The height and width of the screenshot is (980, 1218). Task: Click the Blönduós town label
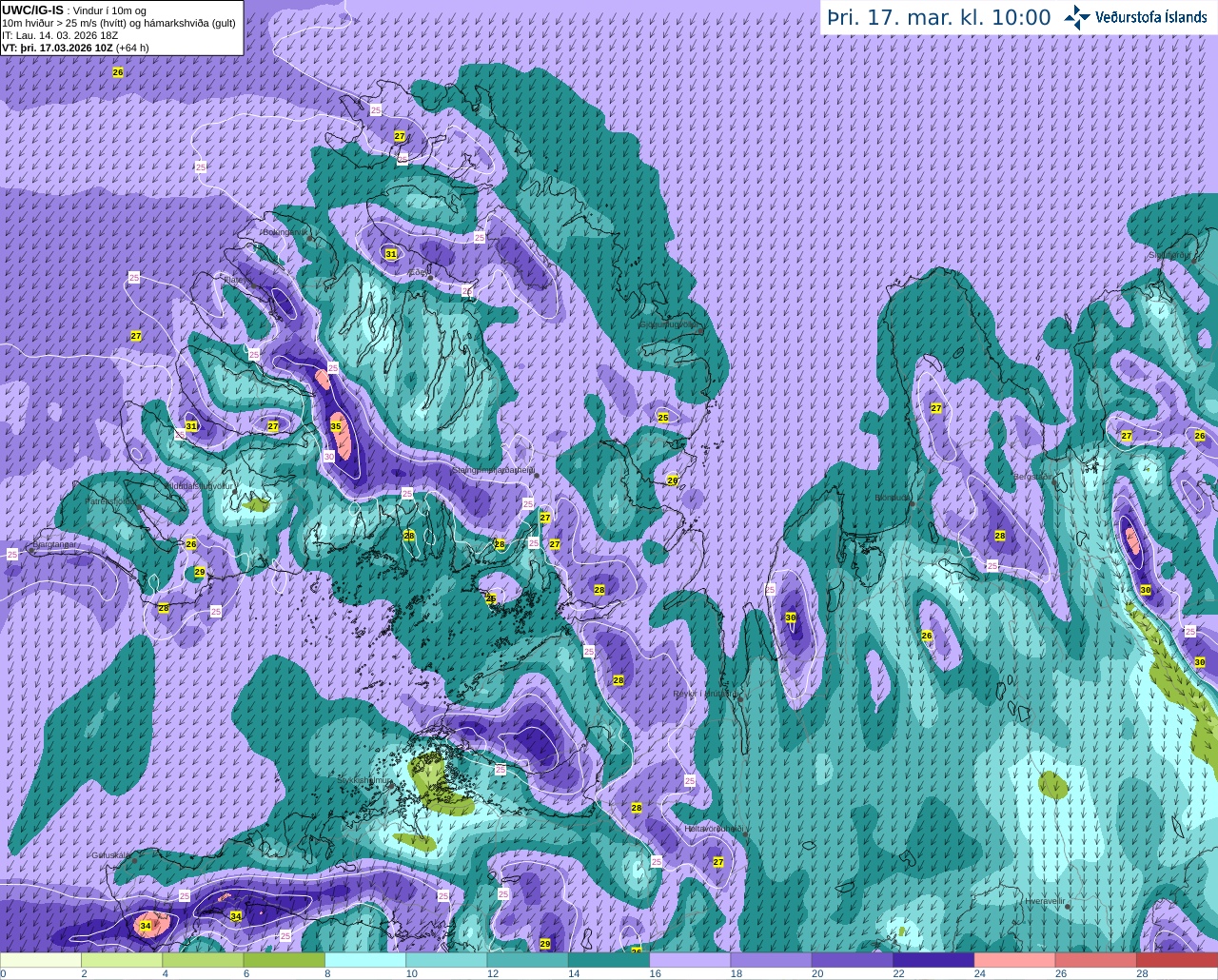pyautogui.click(x=893, y=498)
